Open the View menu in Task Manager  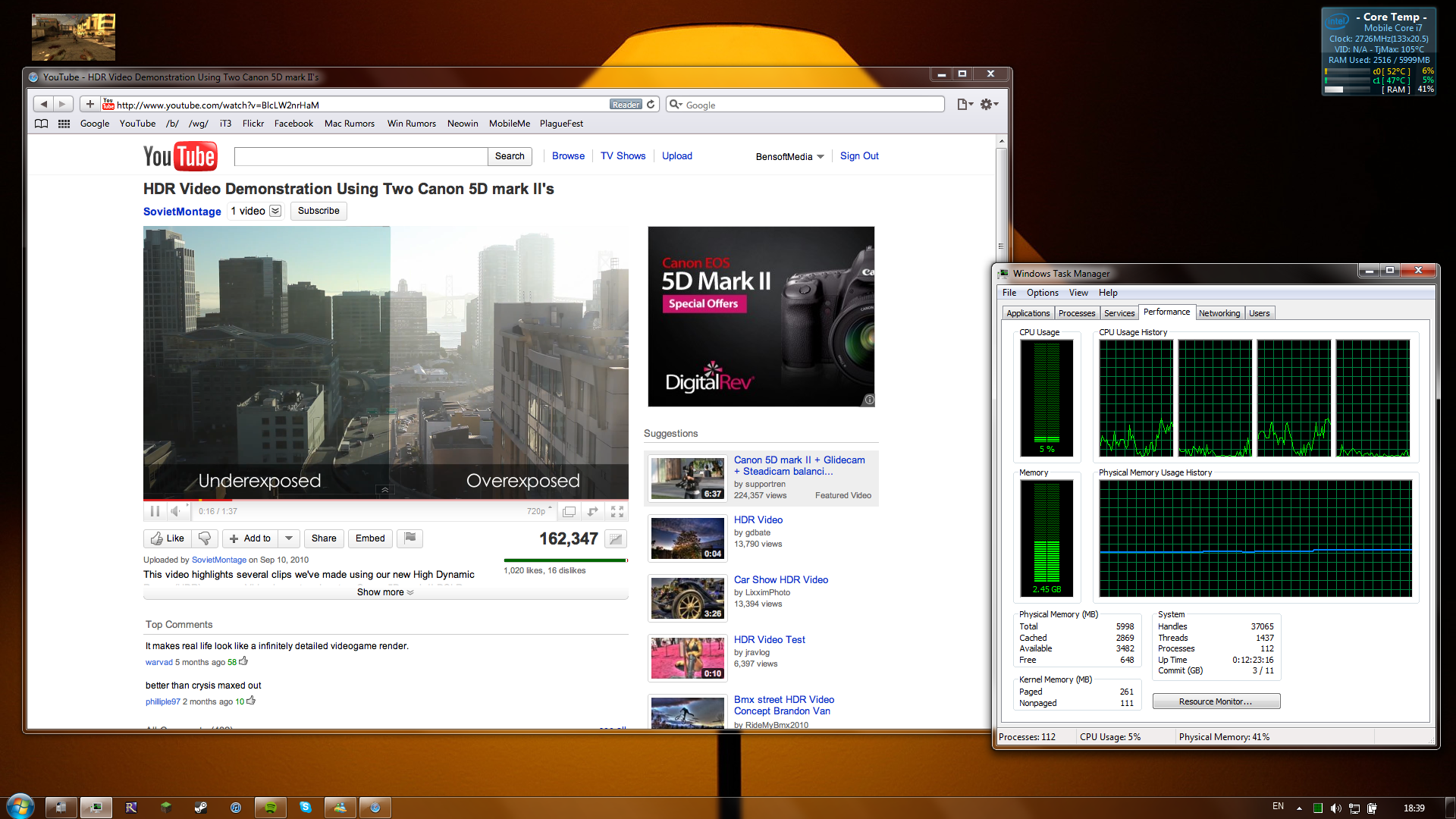(x=1078, y=293)
